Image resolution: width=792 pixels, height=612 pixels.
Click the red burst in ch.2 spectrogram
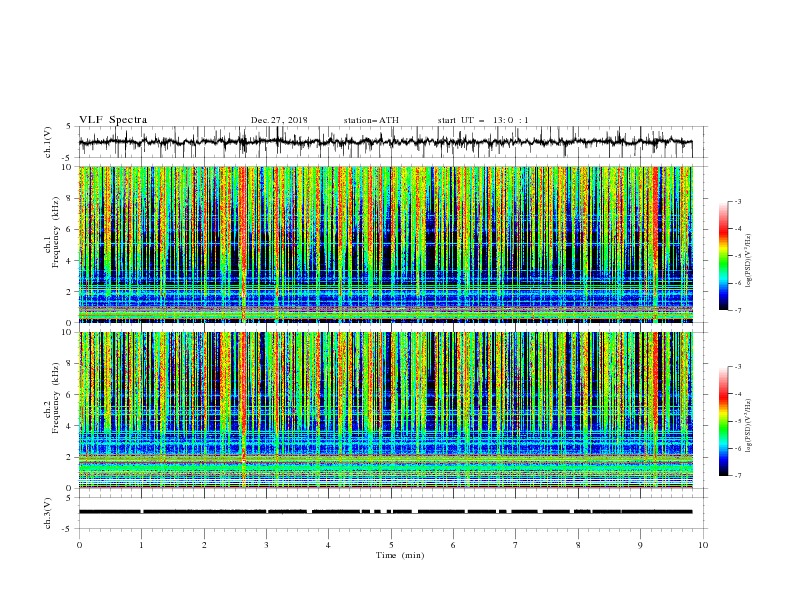pyautogui.click(x=243, y=409)
